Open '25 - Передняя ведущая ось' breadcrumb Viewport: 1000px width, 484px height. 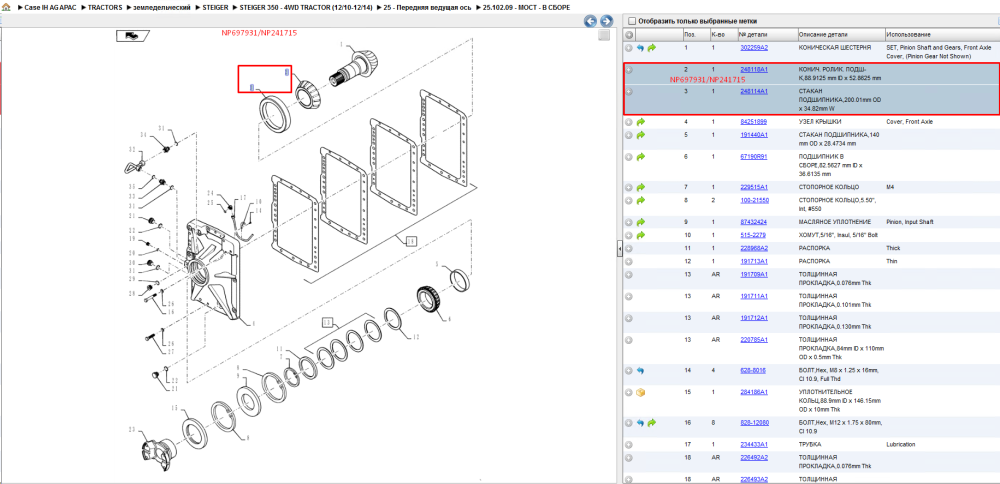(x=427, y=7)
